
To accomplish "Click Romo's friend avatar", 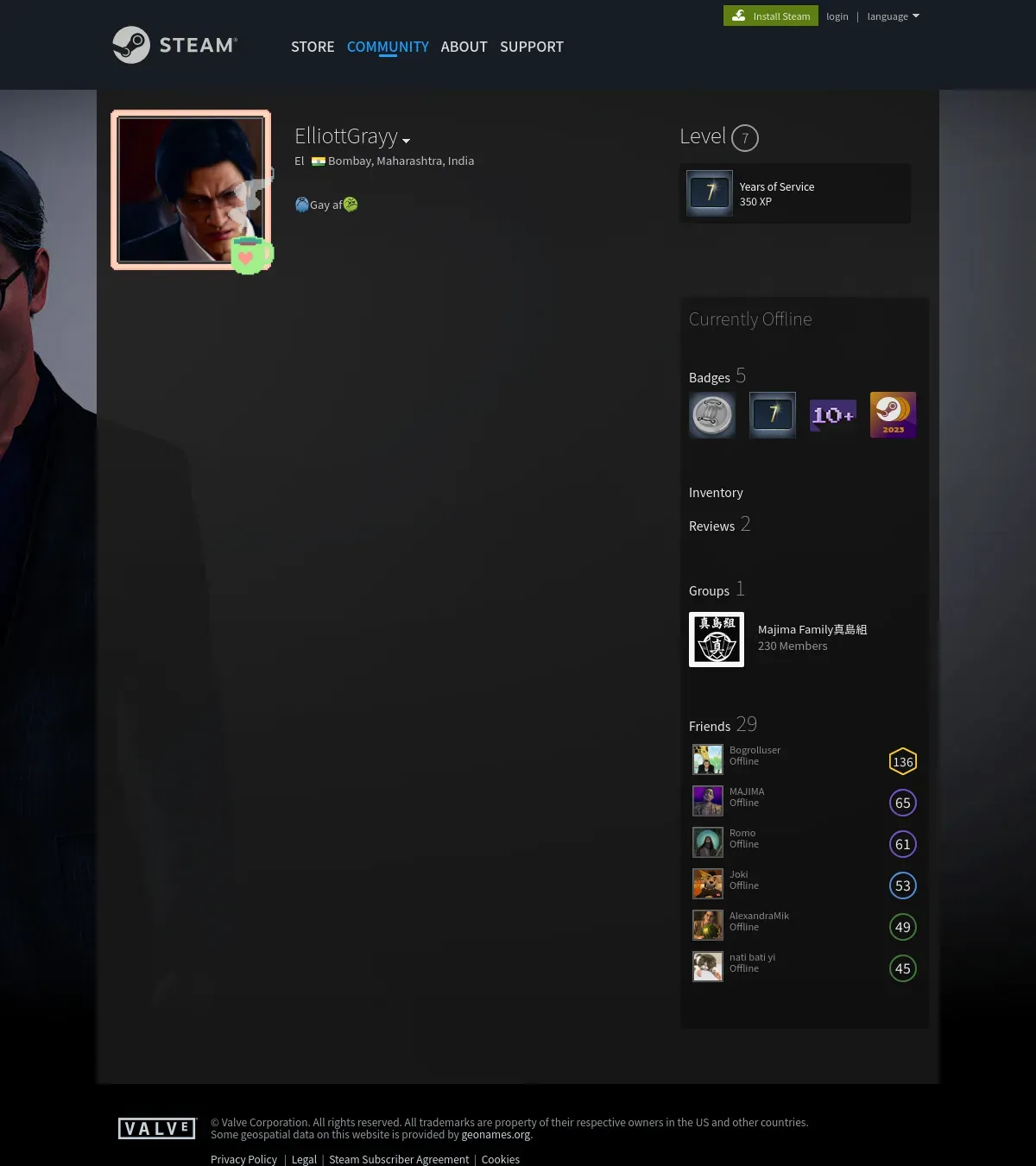I will (708, 842).
